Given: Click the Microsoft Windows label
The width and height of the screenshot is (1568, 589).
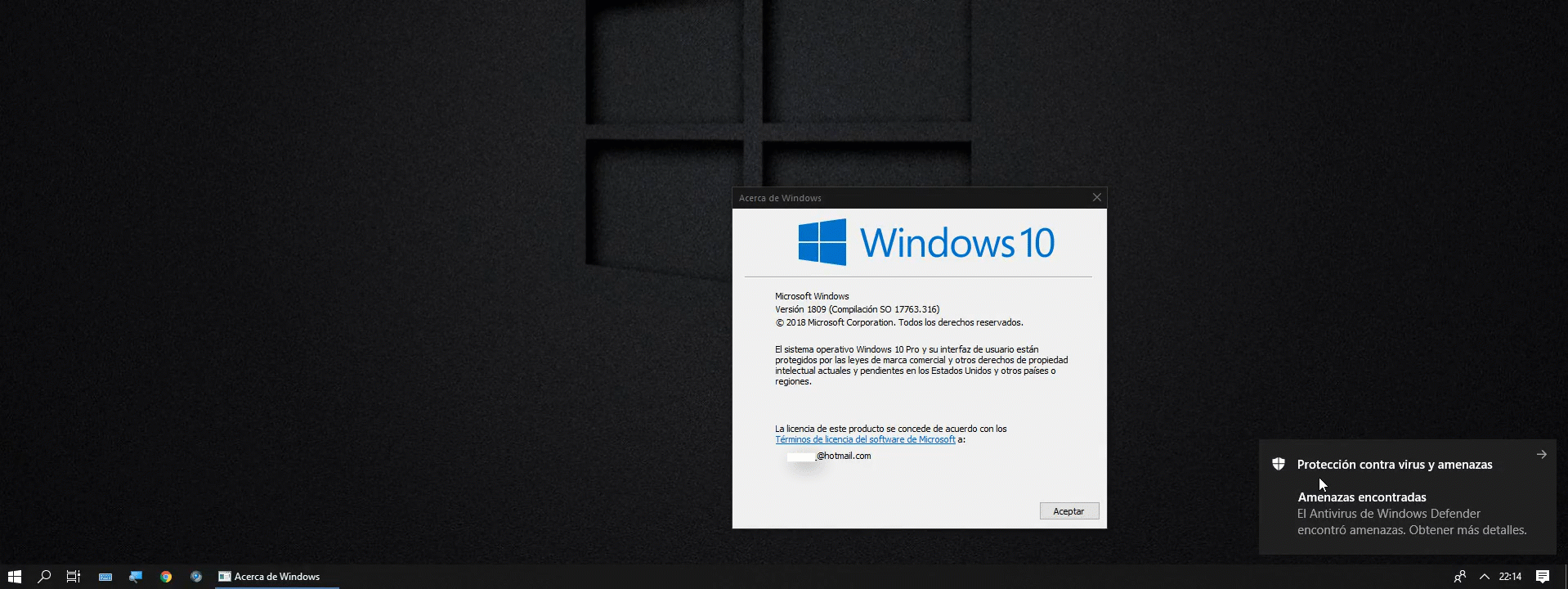Looking at the screenshot, I should coord(812,296).
